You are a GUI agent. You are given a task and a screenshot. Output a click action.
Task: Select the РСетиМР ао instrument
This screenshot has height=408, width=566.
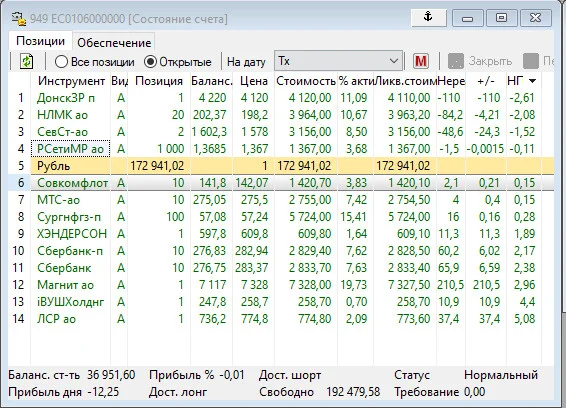pyautogui.click(x=70, y=149)
